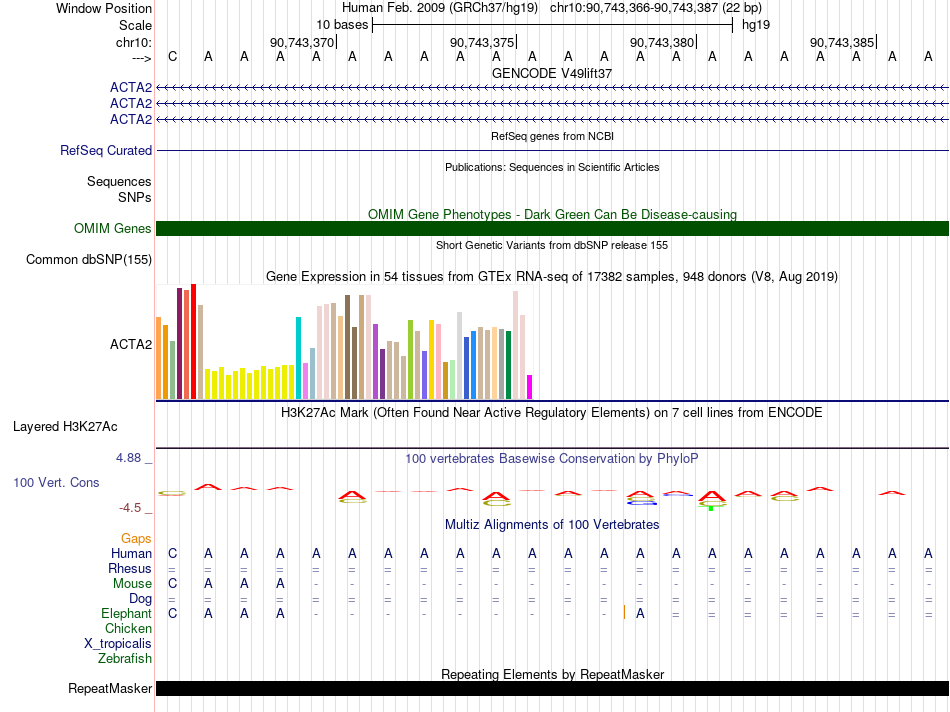Viewport: 950px width, 712px height.
Task: Click the black RepeatMasker bar
Action: click(x=553, y=688)
